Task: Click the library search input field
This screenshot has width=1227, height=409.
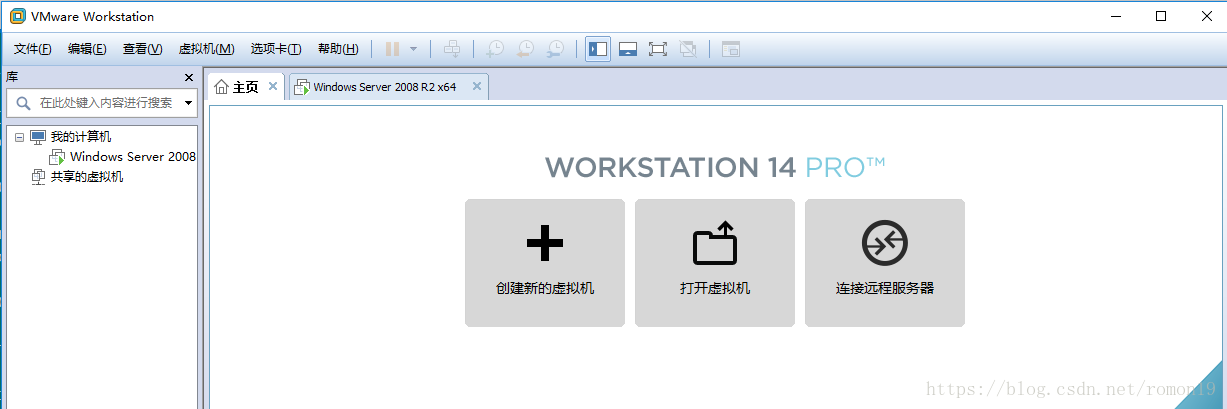Action: coord(102,102)
